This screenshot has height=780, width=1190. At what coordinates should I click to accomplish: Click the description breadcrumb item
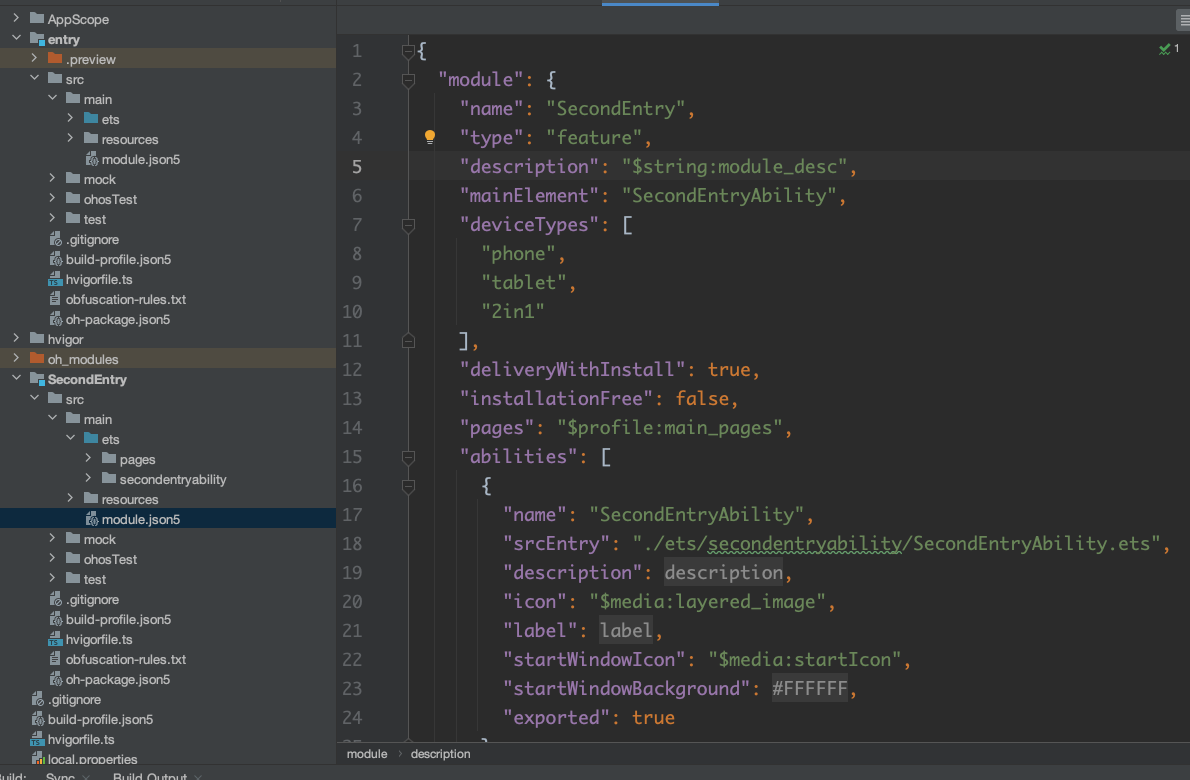440,753
